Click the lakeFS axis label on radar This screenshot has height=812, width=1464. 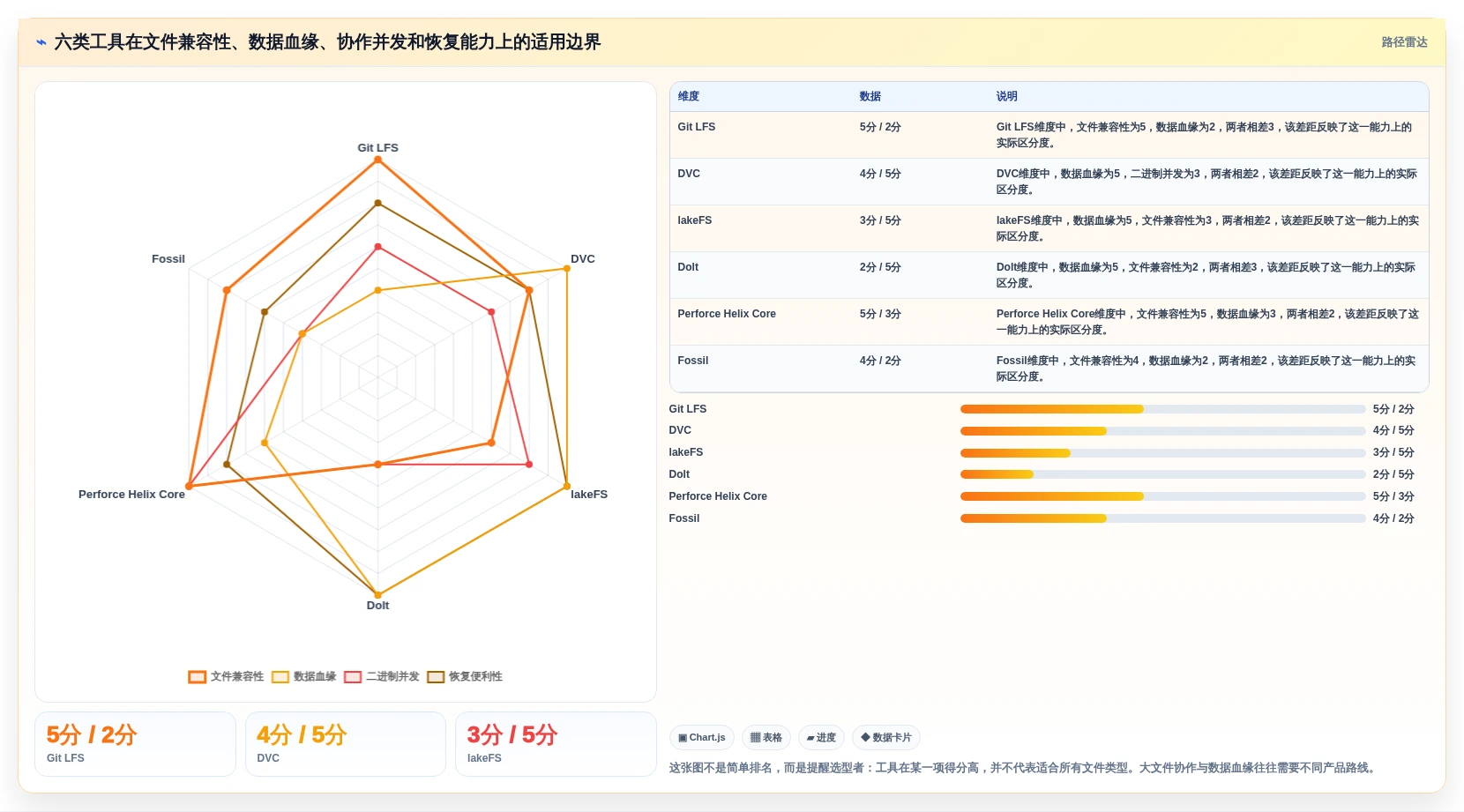[x=589, y=495]
